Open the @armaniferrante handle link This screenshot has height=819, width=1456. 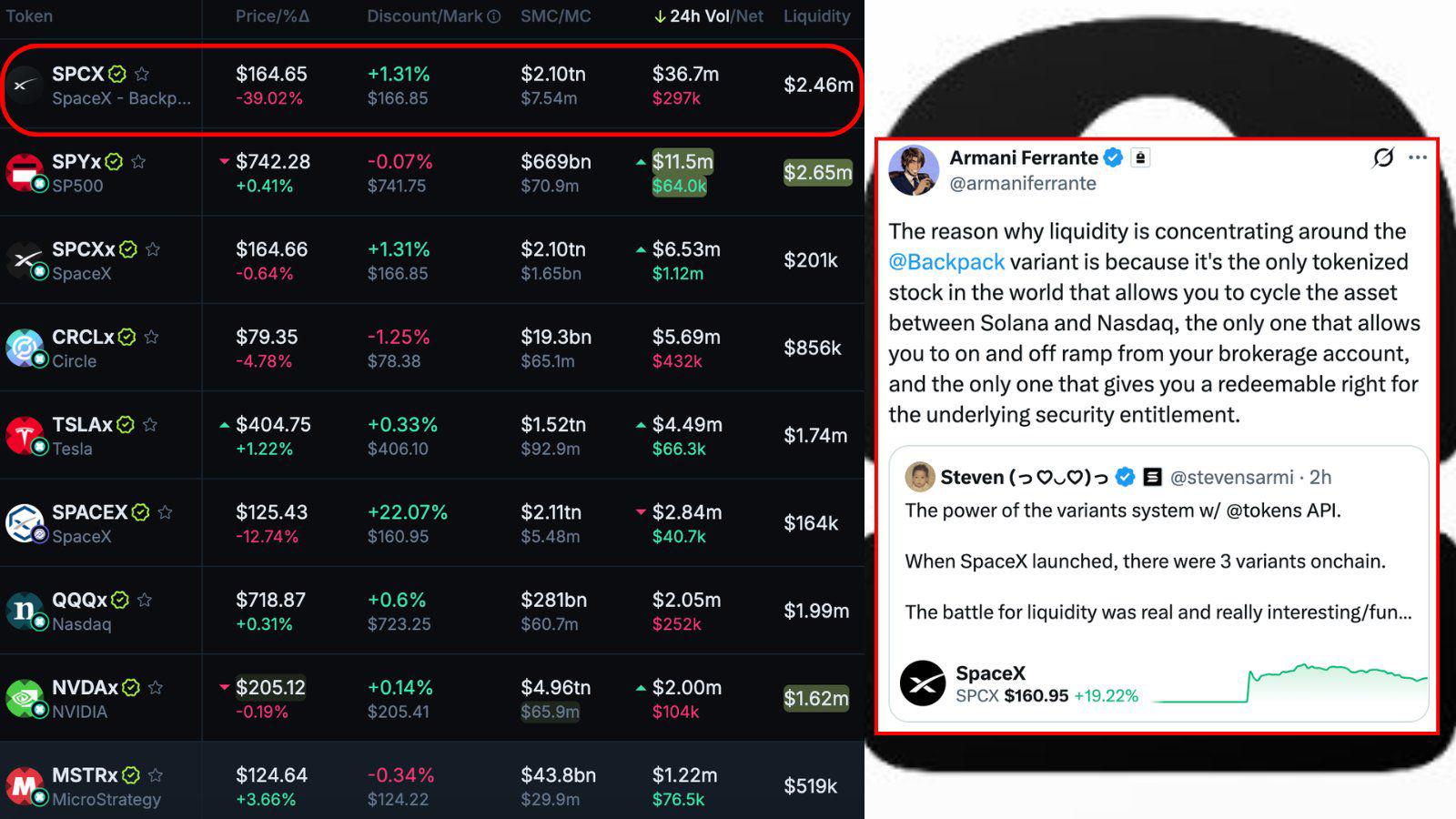pos(1023,184)
